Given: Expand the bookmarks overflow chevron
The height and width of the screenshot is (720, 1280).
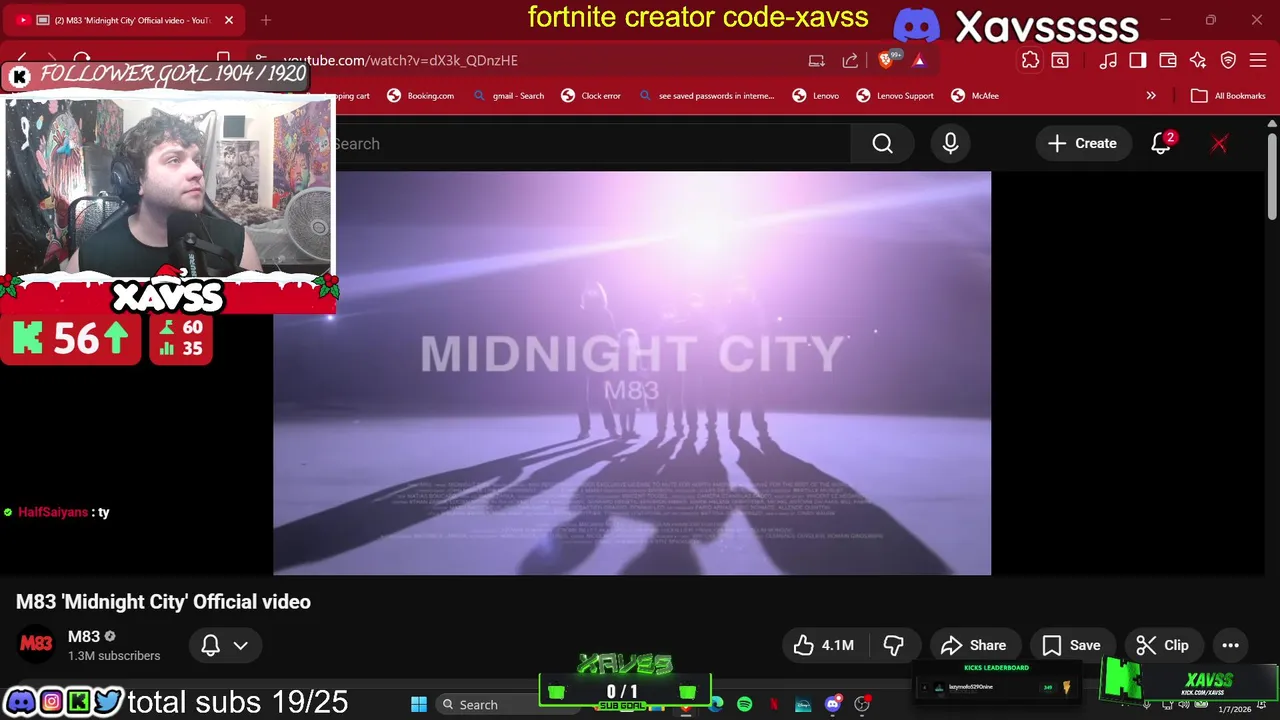Looking at the screenshot, I should 1151,96.
